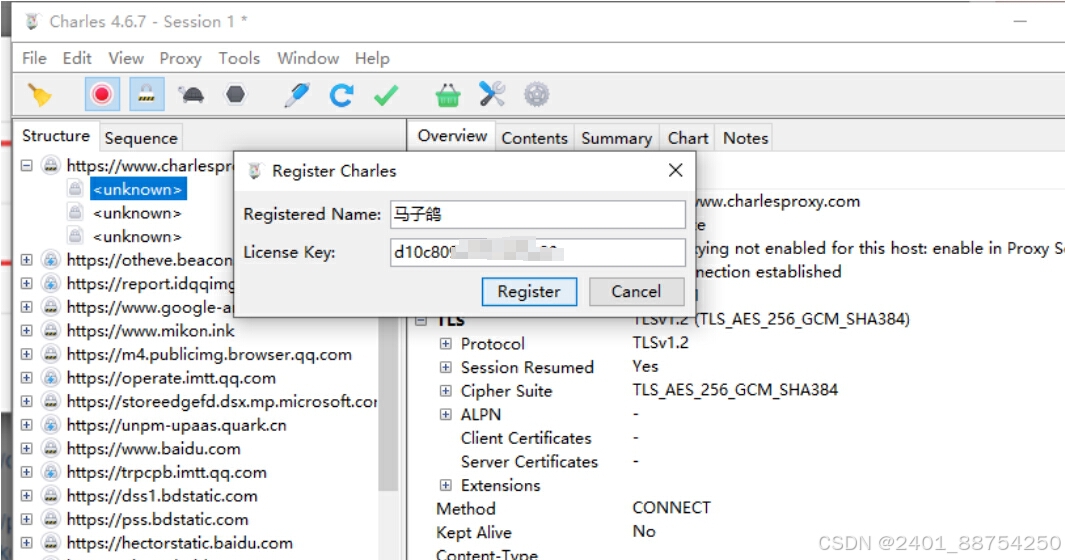
Task: Clear the session with the broom icon
Action: (39, 94)
